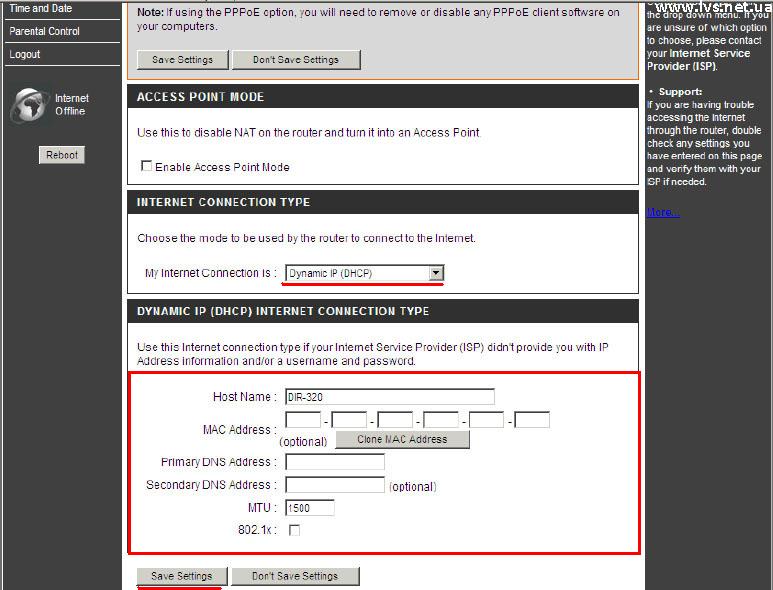
Task: Click the MTU input field
Action: (310, 508)
